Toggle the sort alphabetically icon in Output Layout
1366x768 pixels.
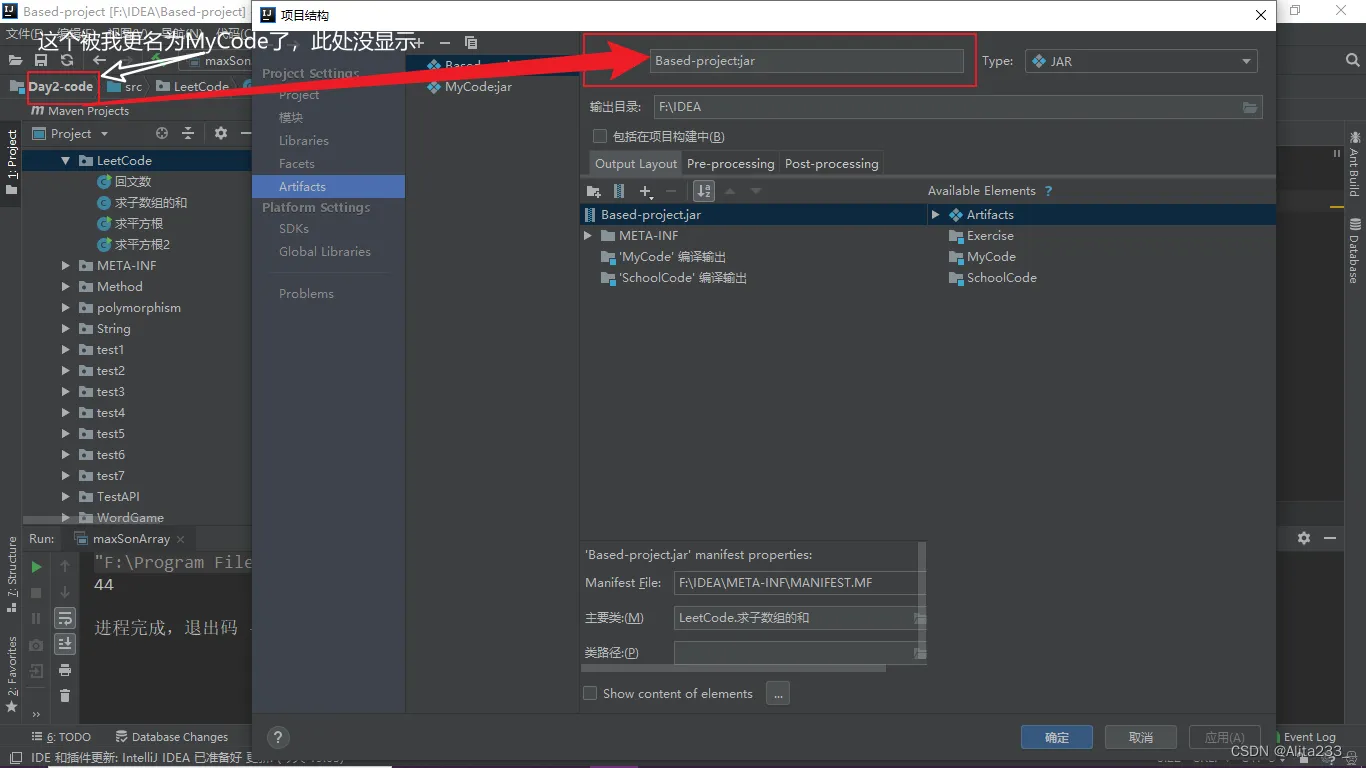(x=703, y=191)
